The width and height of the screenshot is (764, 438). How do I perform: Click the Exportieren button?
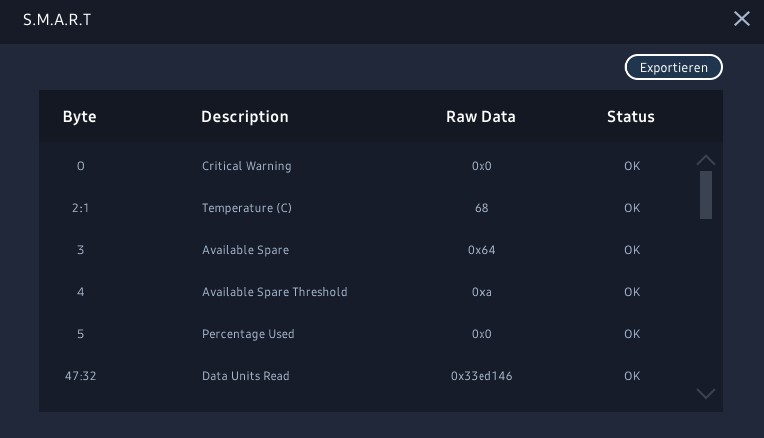pyautogui.click(x=673, y=67)
